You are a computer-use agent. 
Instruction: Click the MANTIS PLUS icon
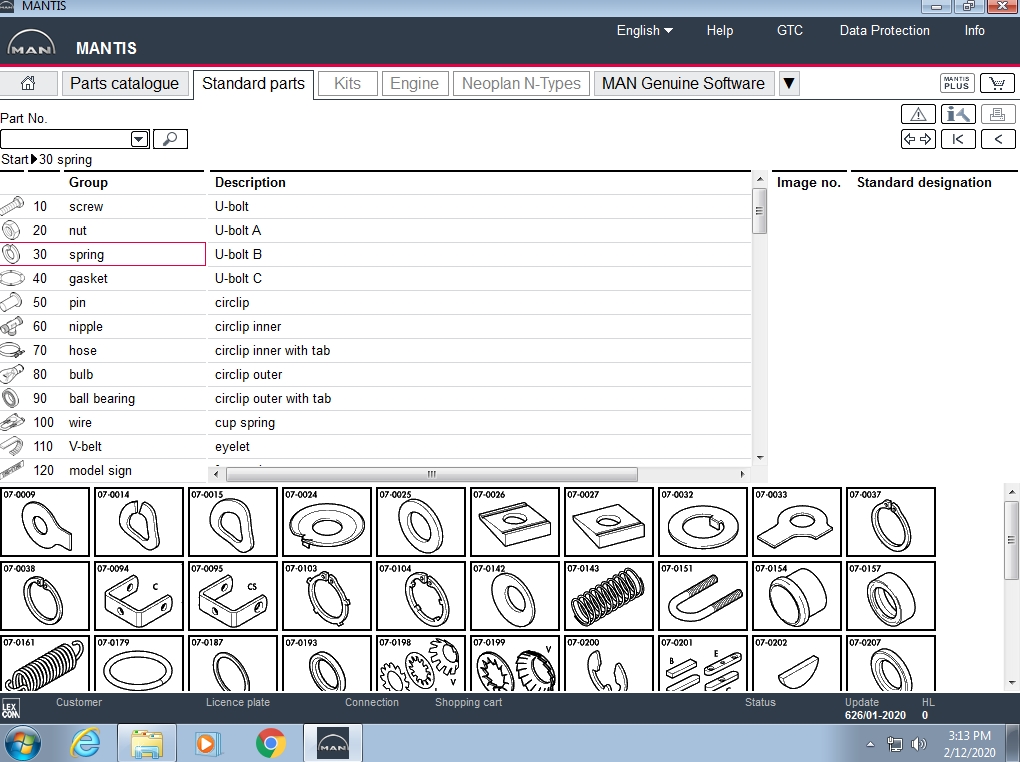[957, 83]
